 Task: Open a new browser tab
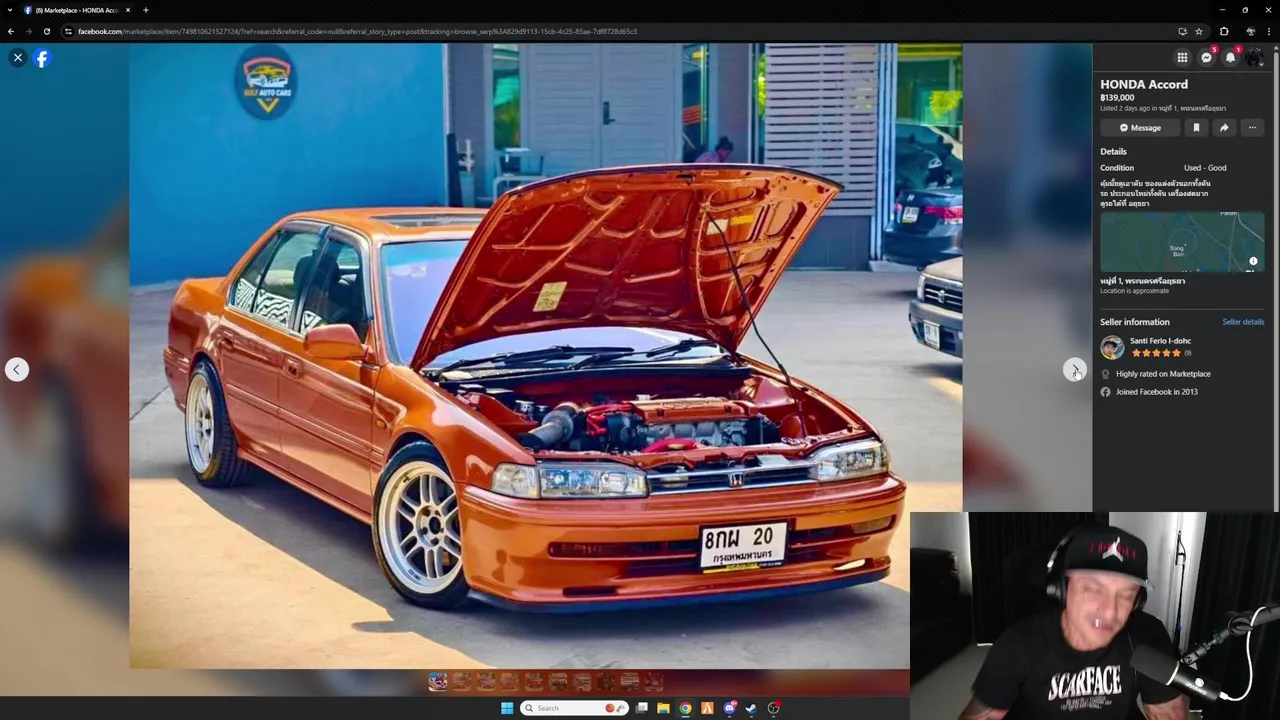146,10
